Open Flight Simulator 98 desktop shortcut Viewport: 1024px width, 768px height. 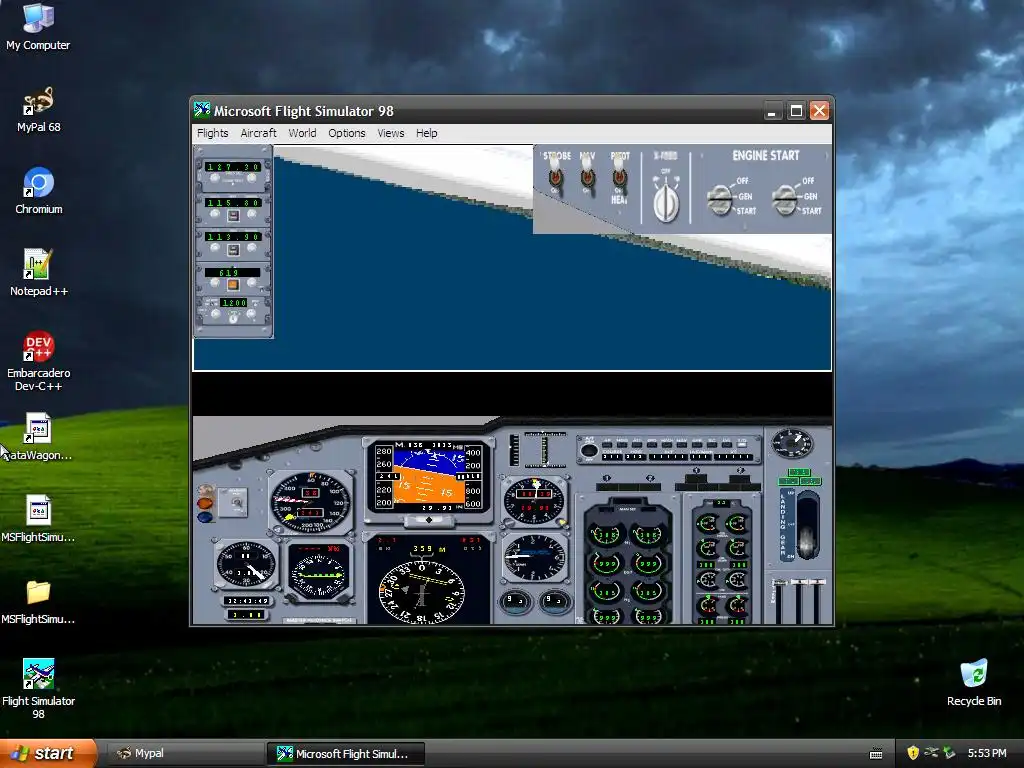39,689
